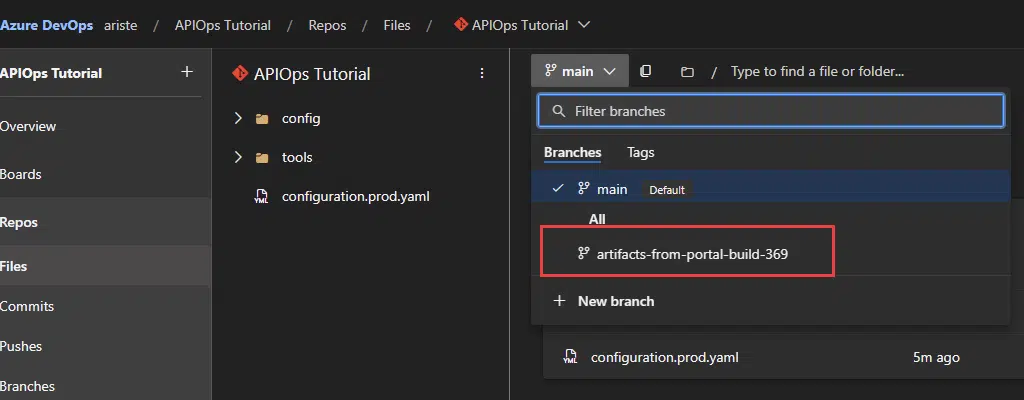Open Commits in the left sidebar
The image size is (1024, 400).
pyautogui.click(x=27, y=306)
